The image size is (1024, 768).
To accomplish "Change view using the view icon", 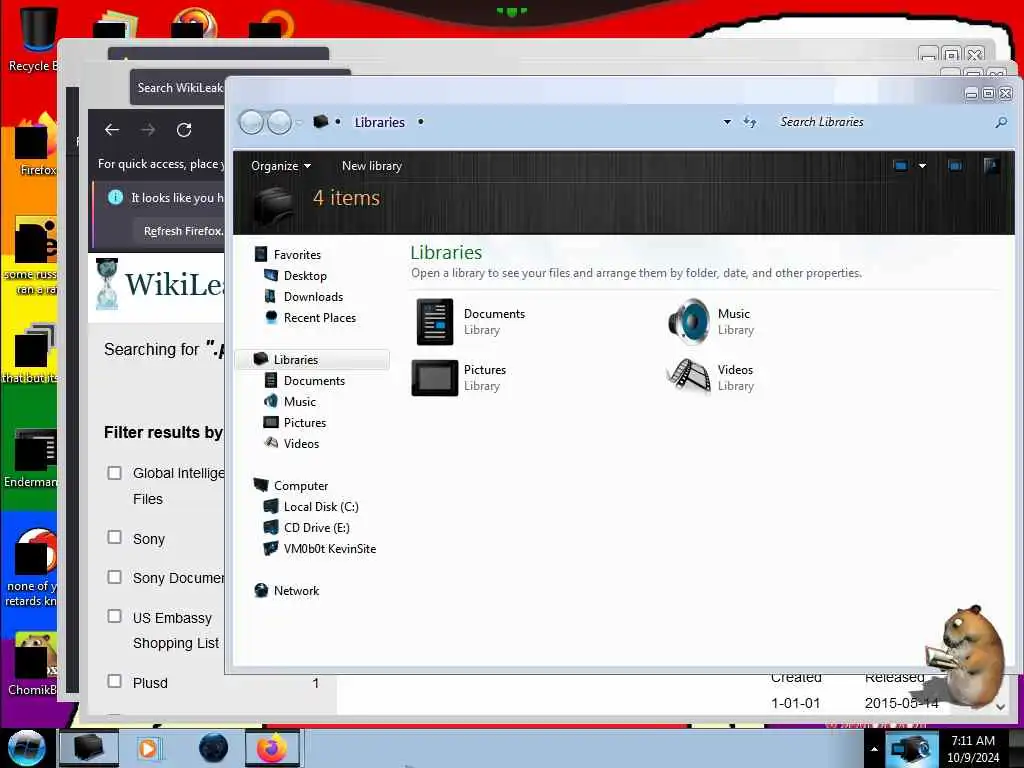I will [x=901, y=166].
